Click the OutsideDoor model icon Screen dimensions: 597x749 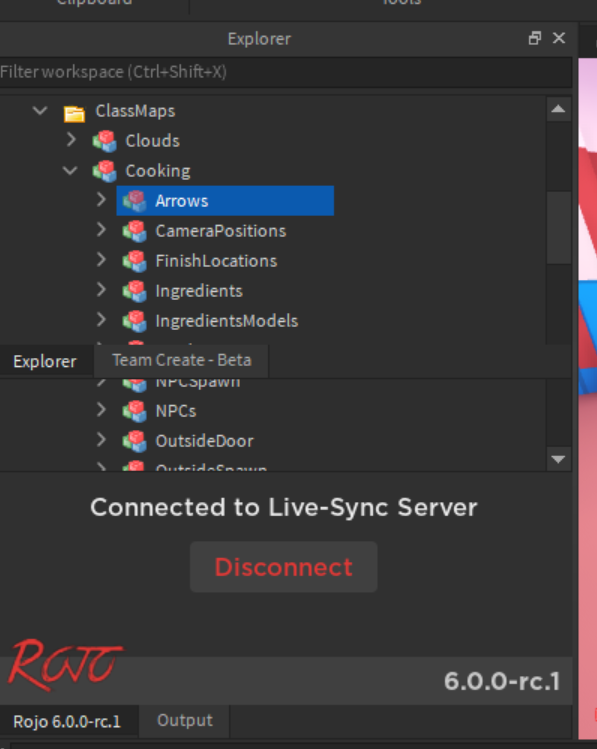click(134, 441)
